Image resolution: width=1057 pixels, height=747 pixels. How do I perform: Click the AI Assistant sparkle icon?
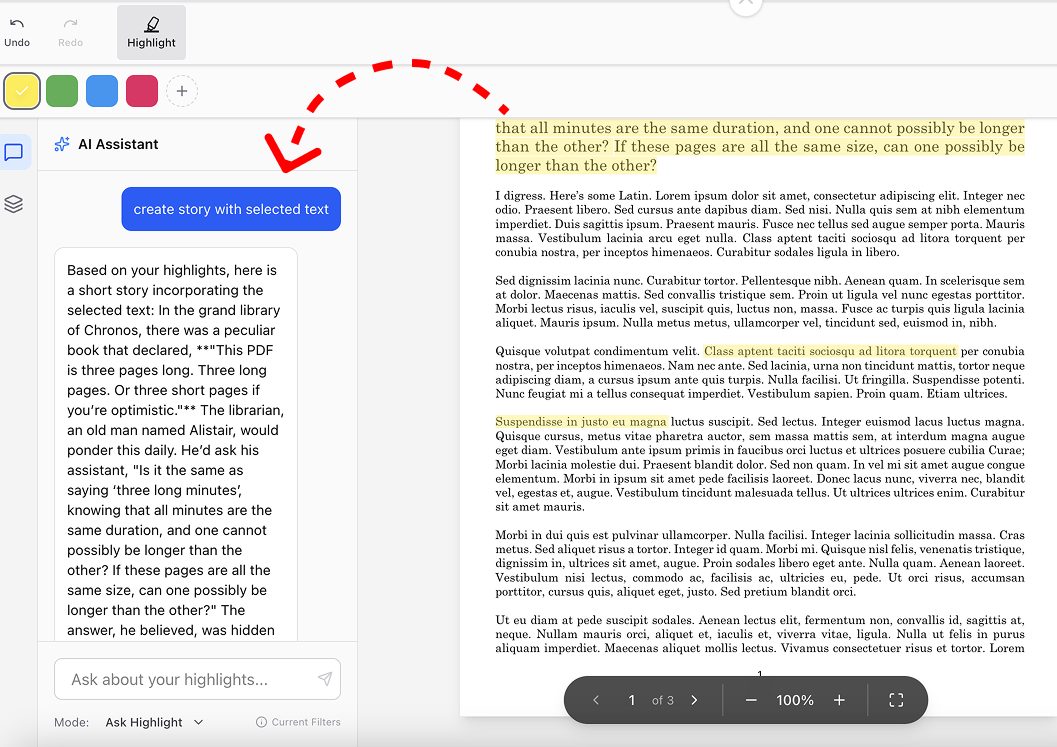(61, 143)
